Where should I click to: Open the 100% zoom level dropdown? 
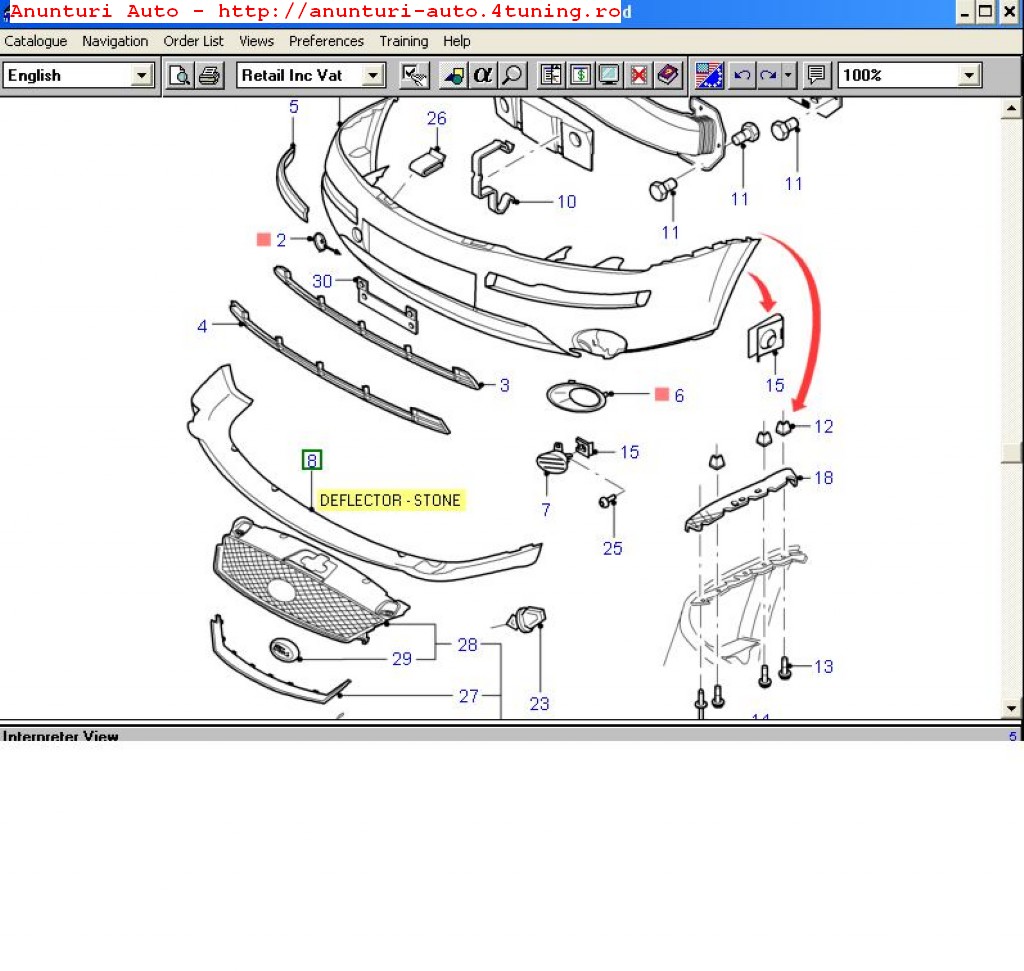pos(968,76)
